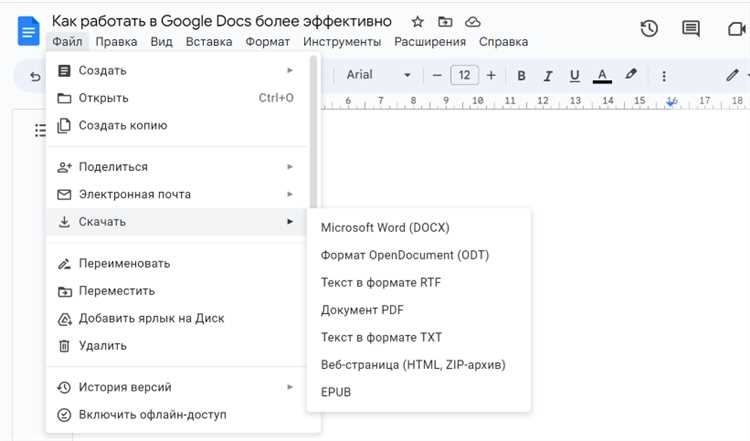Open the Расширения menu
Viewport: 750px width, 441px height.
(430, 42)
